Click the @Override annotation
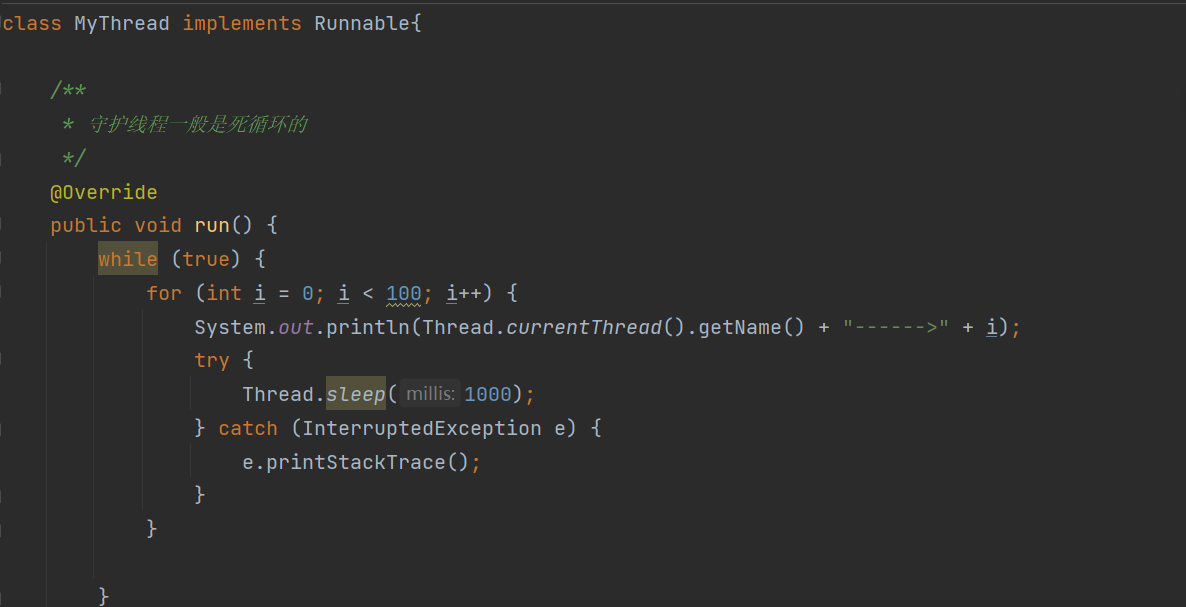The width and height of the screenshot is (1186, 607). coord(104,193)
